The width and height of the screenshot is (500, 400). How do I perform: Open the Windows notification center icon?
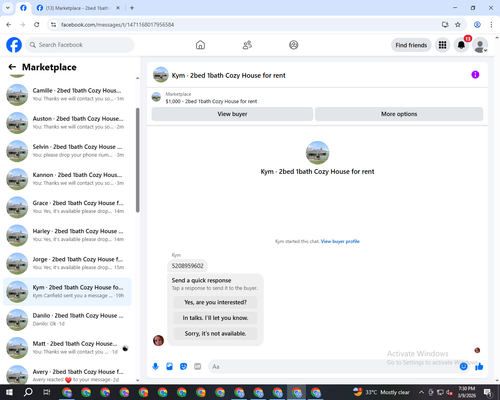(488, 392)
